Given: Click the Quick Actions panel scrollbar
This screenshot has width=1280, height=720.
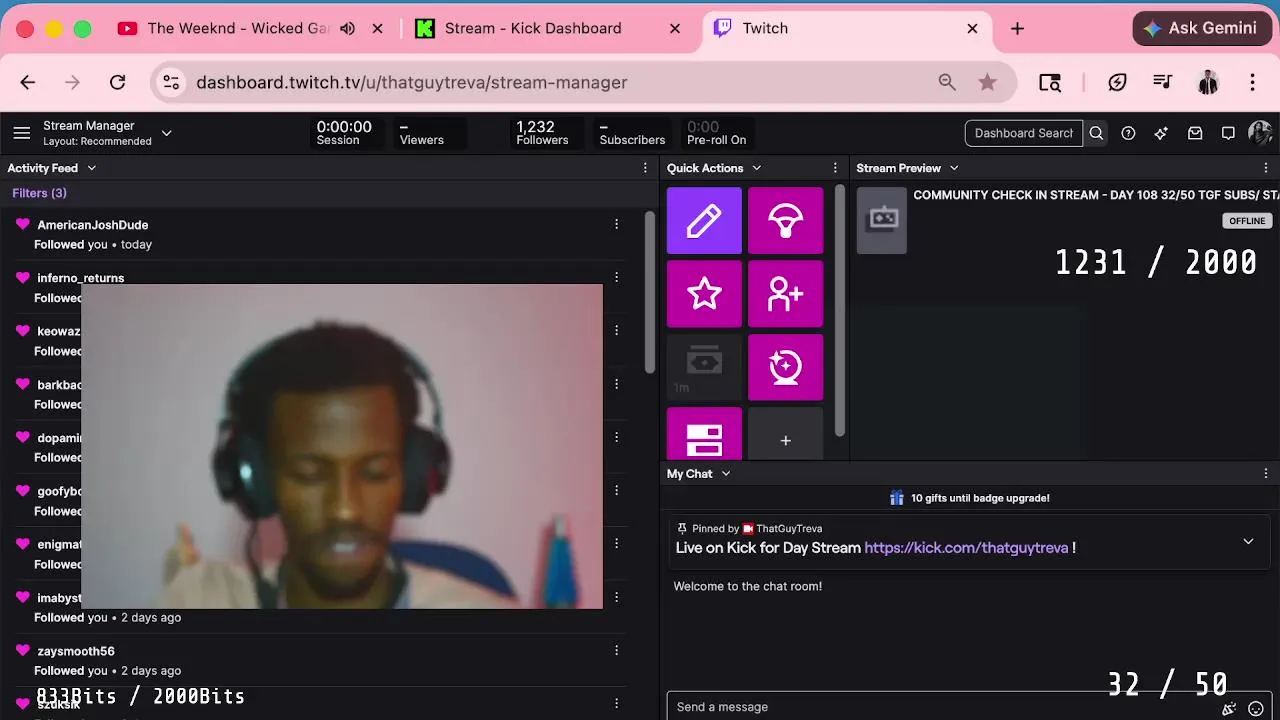Looking at the screenshot, I should pyautogui.click(x=839, y=310).
